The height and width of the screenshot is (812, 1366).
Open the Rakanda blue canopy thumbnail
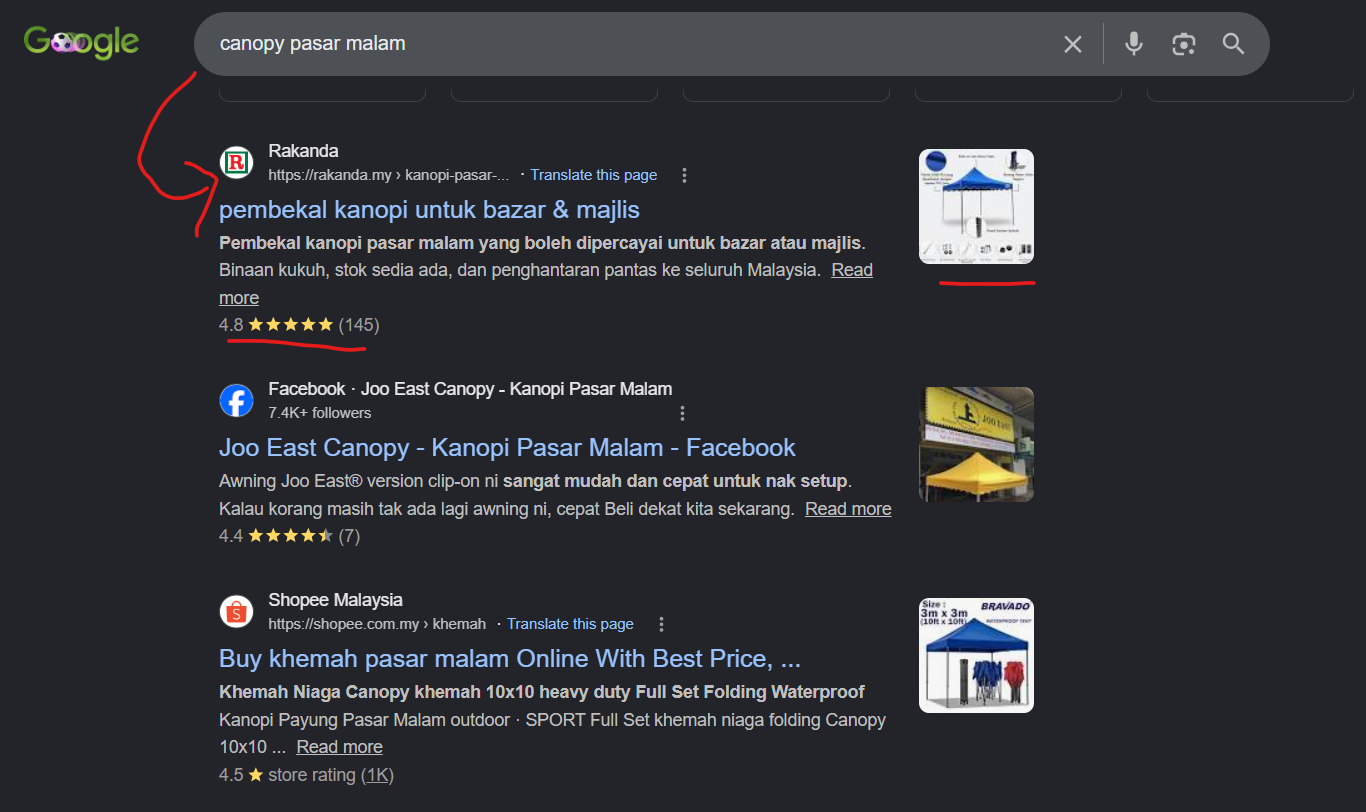[976, 206]
